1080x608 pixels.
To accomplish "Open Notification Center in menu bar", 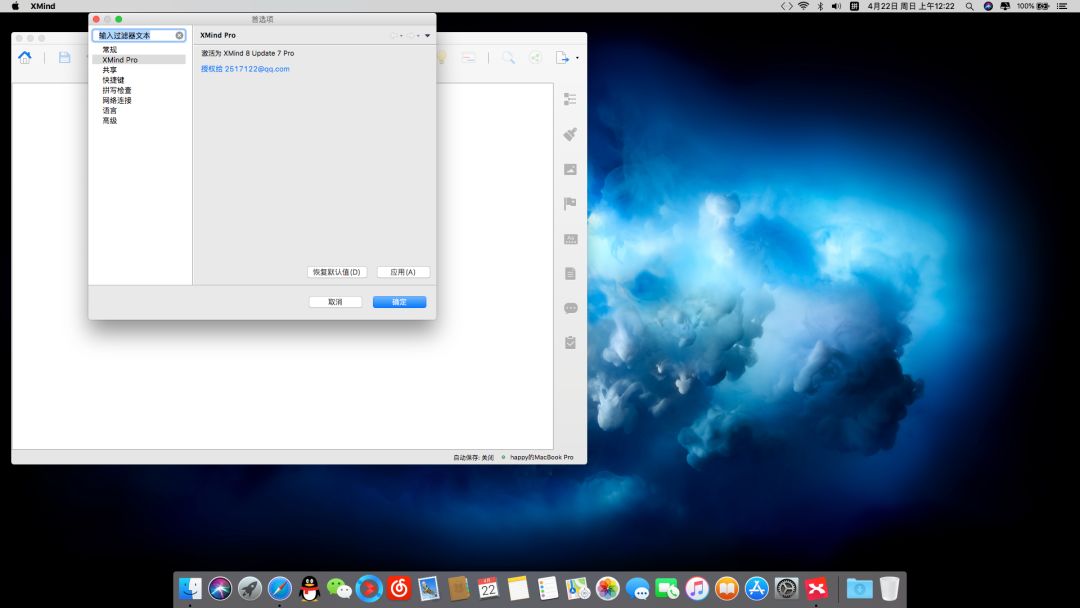I will tap(1061, 6).
